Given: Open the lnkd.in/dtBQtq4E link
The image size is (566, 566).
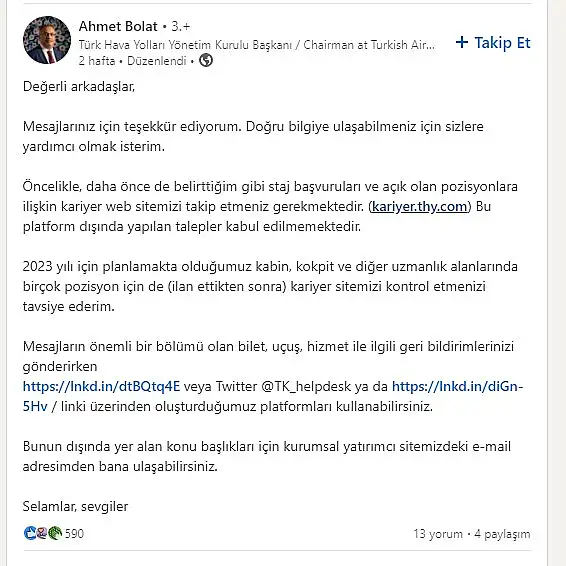Looking at the screenshot, I should click(101, 386).
